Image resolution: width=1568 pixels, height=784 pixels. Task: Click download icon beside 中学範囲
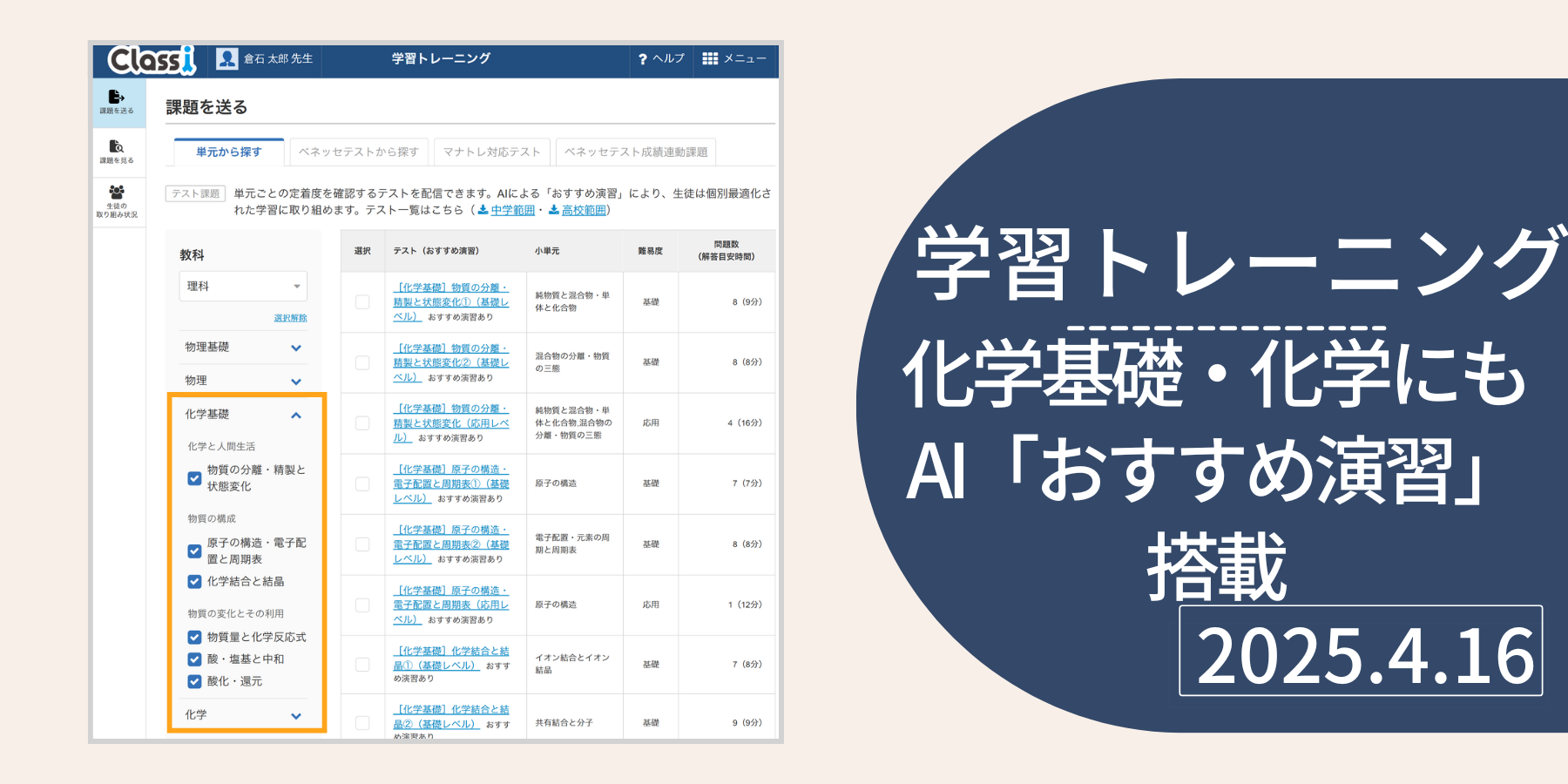click(483, 210)
